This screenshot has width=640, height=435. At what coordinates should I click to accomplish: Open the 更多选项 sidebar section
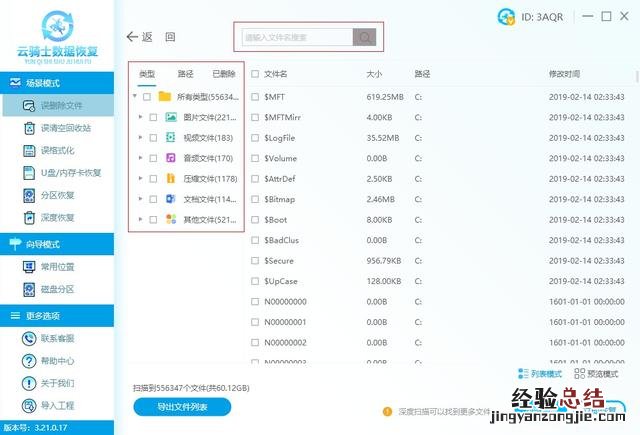pyautogui.click(x=57, y=315)
